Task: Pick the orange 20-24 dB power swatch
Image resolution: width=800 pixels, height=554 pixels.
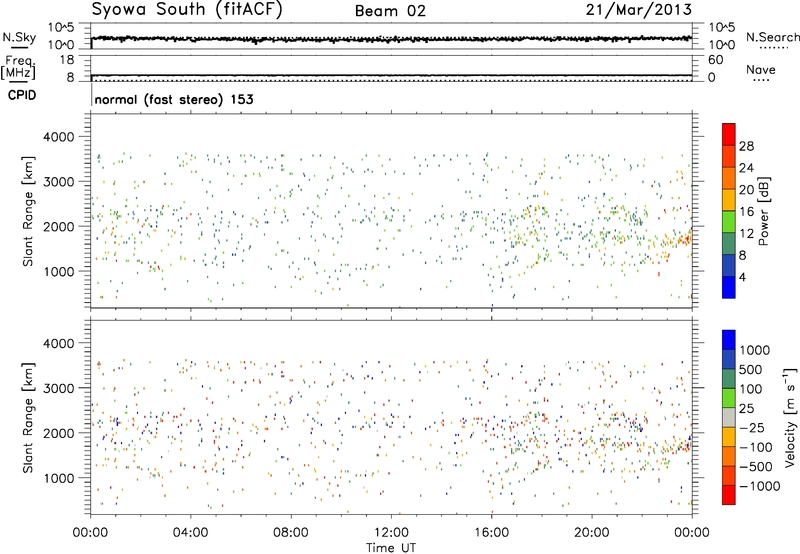Action: coord(729,178)
